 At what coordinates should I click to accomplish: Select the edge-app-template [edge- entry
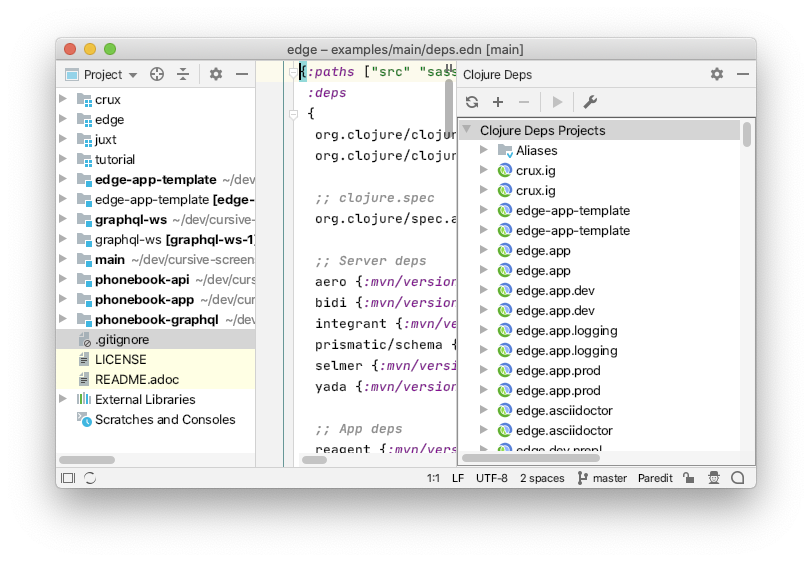coord(156,199)
